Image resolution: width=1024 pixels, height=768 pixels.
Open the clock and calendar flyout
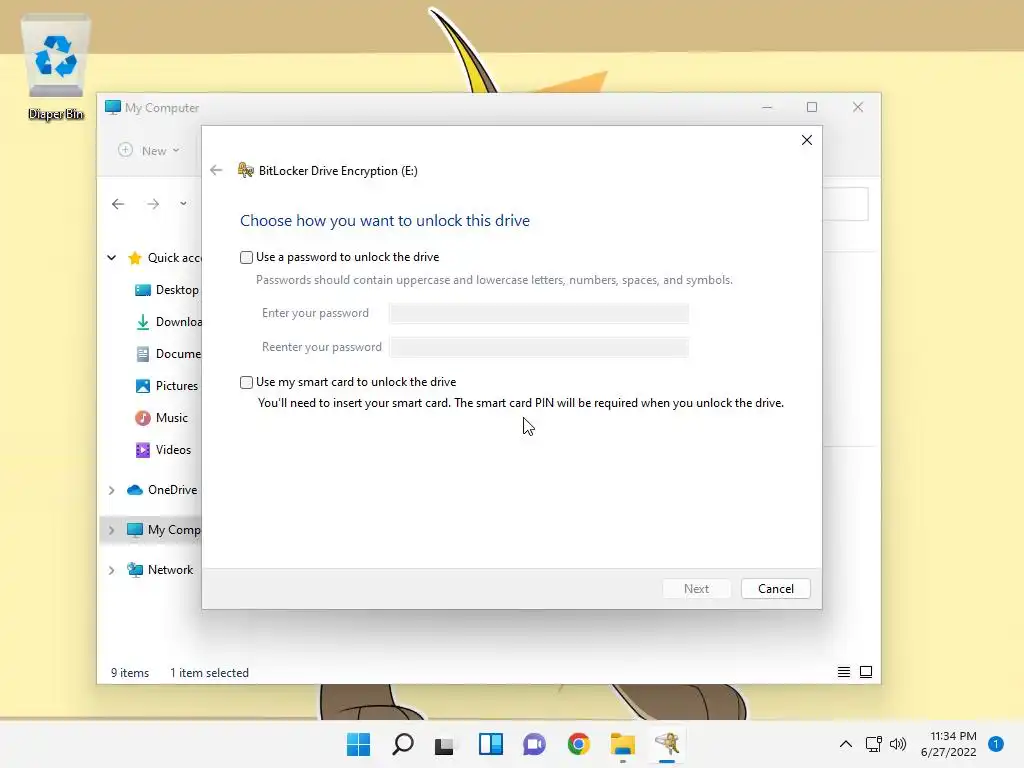pos(949,744)
